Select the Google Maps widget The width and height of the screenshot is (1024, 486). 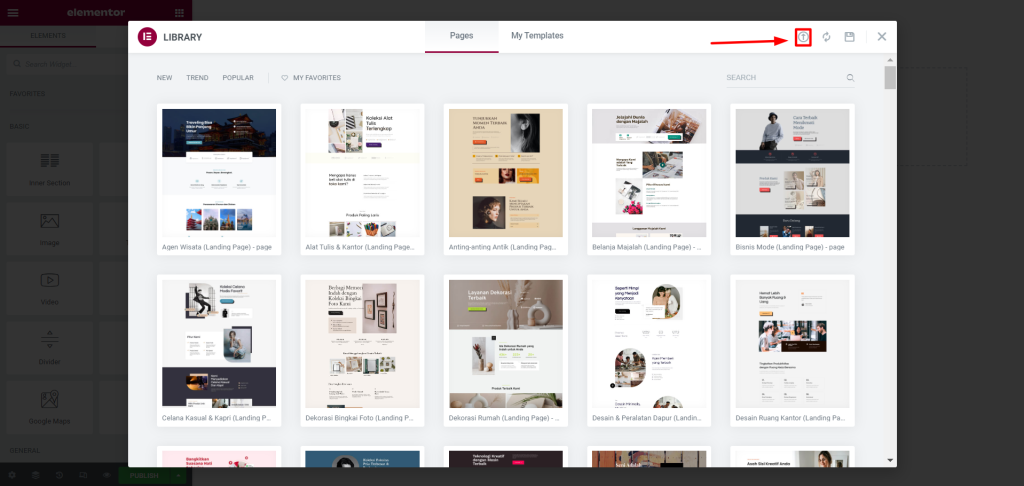[x=50, y=408]
